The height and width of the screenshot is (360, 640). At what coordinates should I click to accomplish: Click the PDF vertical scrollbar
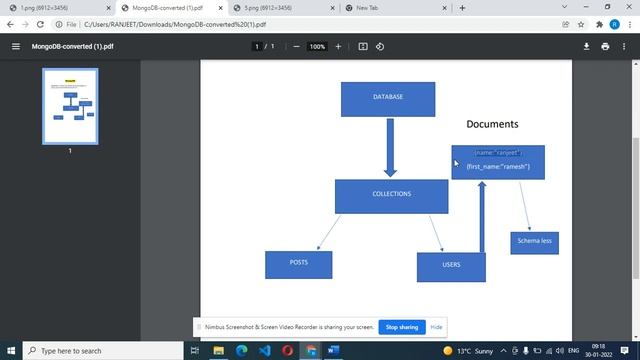pos(636,208)
